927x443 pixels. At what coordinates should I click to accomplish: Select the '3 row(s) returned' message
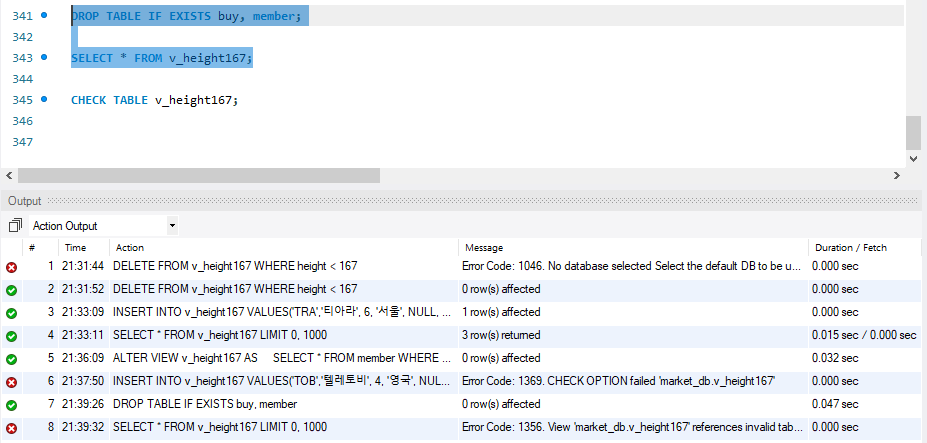(x=501, y=335)
